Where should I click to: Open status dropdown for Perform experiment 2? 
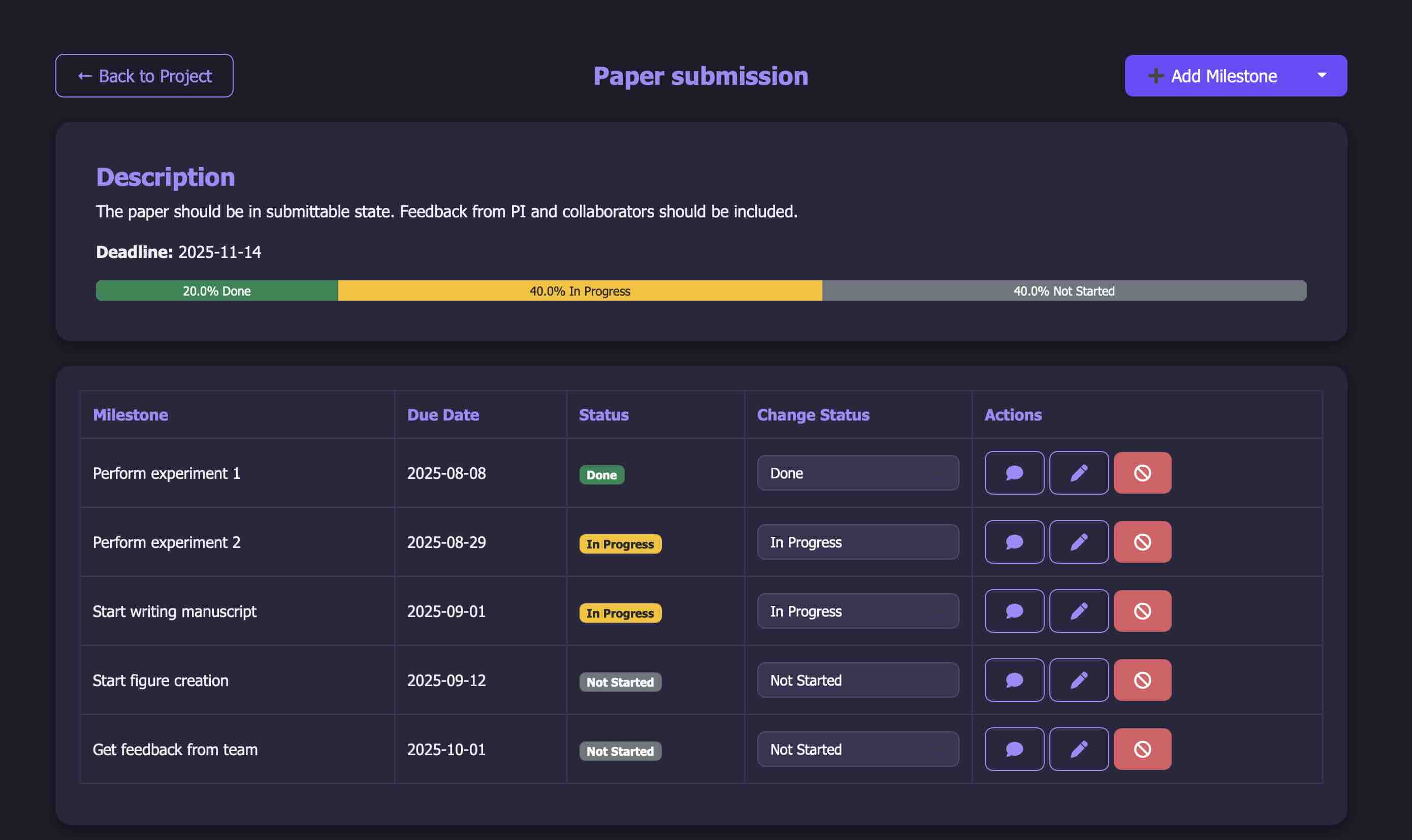tap(858, 542)
